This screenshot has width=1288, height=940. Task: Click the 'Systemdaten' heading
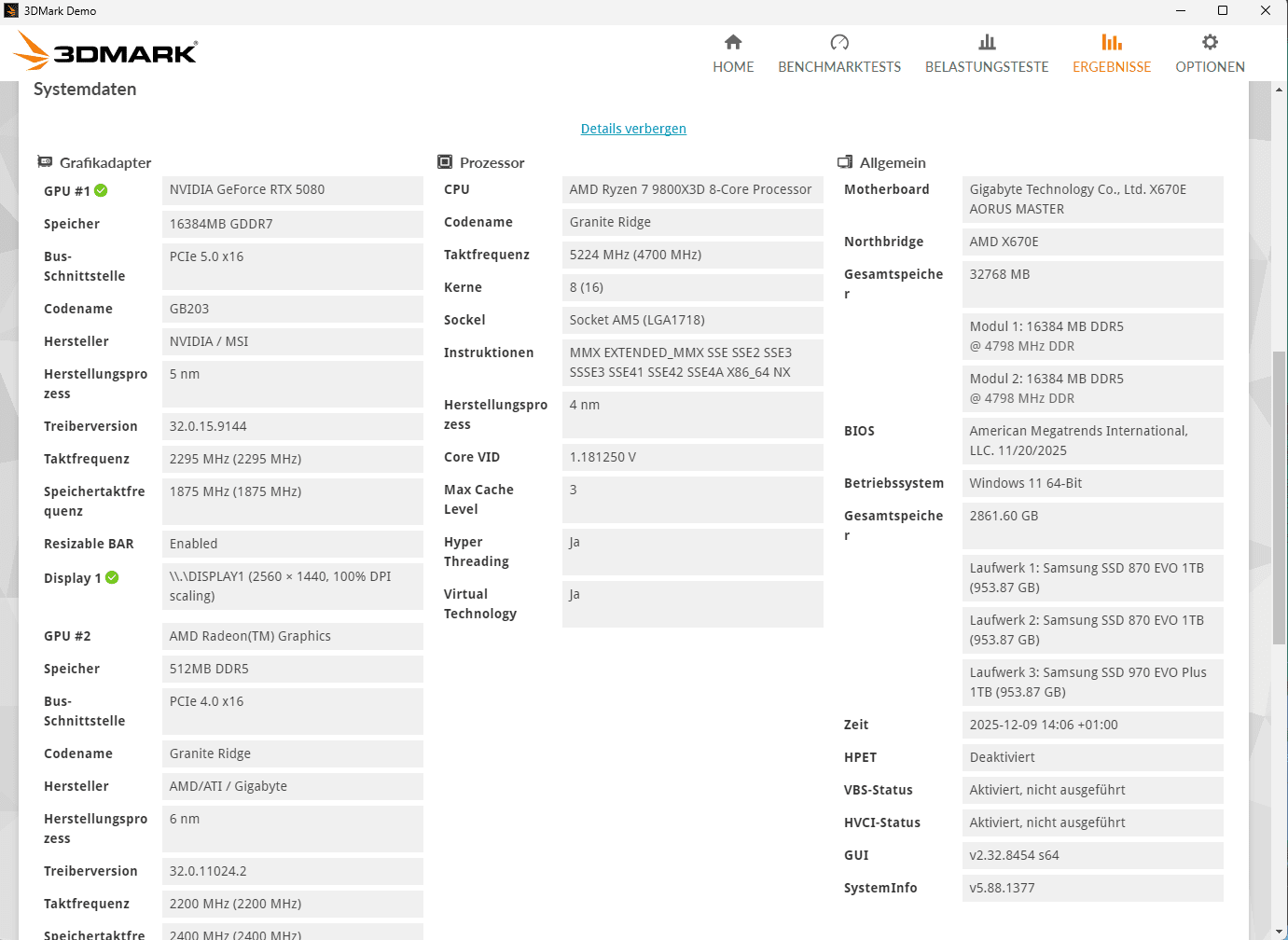tap(85, 90)
